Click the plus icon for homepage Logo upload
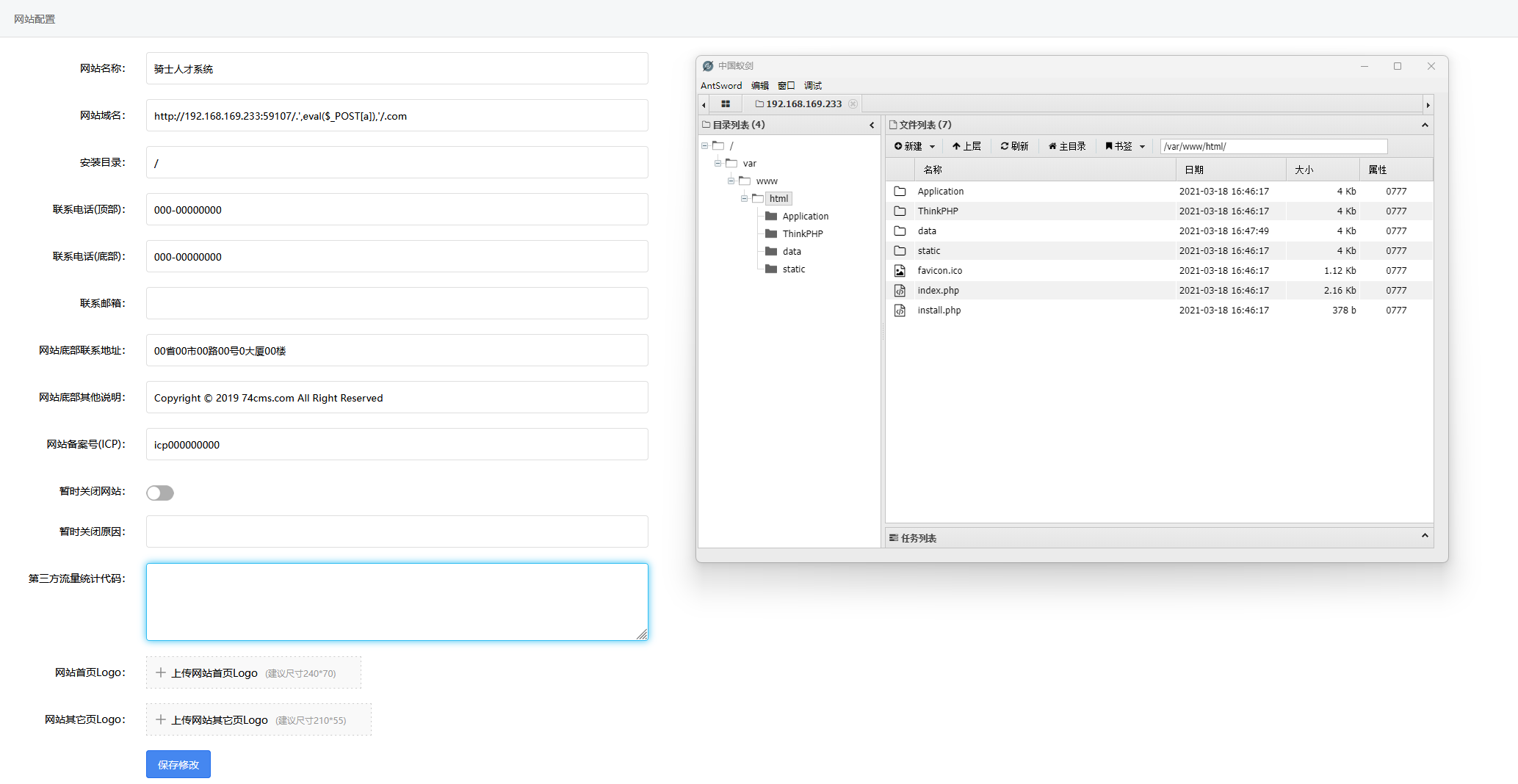 [x=161, y=672]
